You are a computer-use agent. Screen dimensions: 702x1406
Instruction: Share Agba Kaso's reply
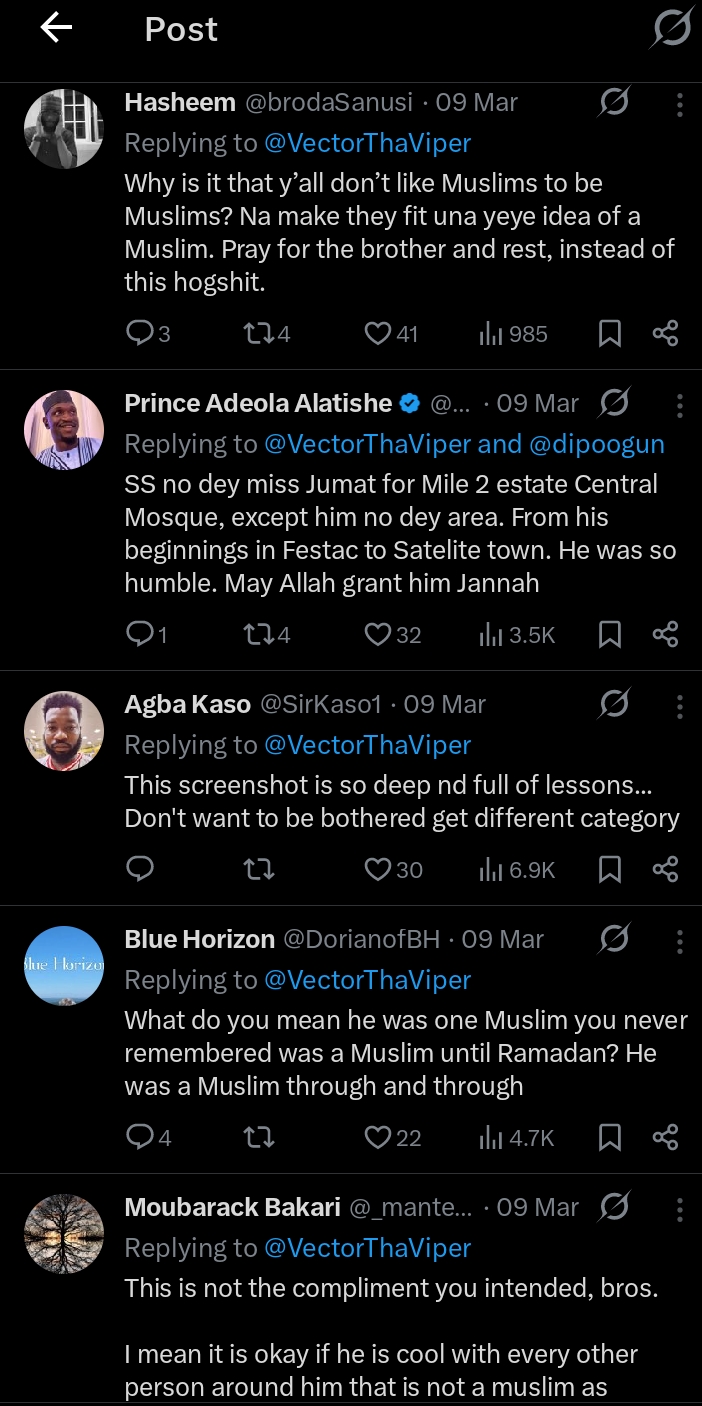[666, 869]
